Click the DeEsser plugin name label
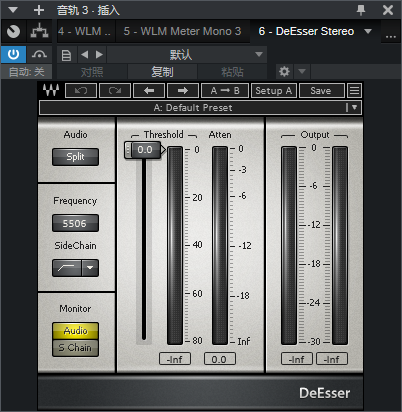This screenshot has height=412, width=402. pyautogui.click(x=324, y=393)
